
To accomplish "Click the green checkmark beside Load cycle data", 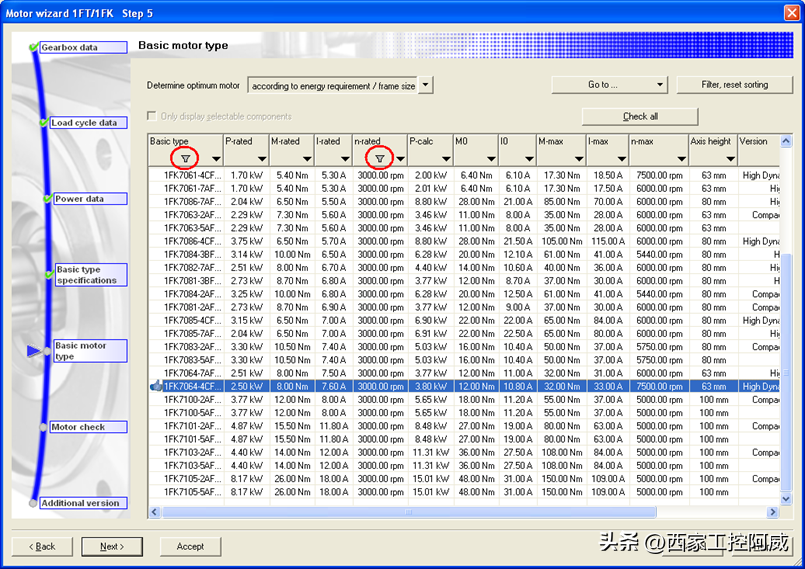I will (43, 123).
